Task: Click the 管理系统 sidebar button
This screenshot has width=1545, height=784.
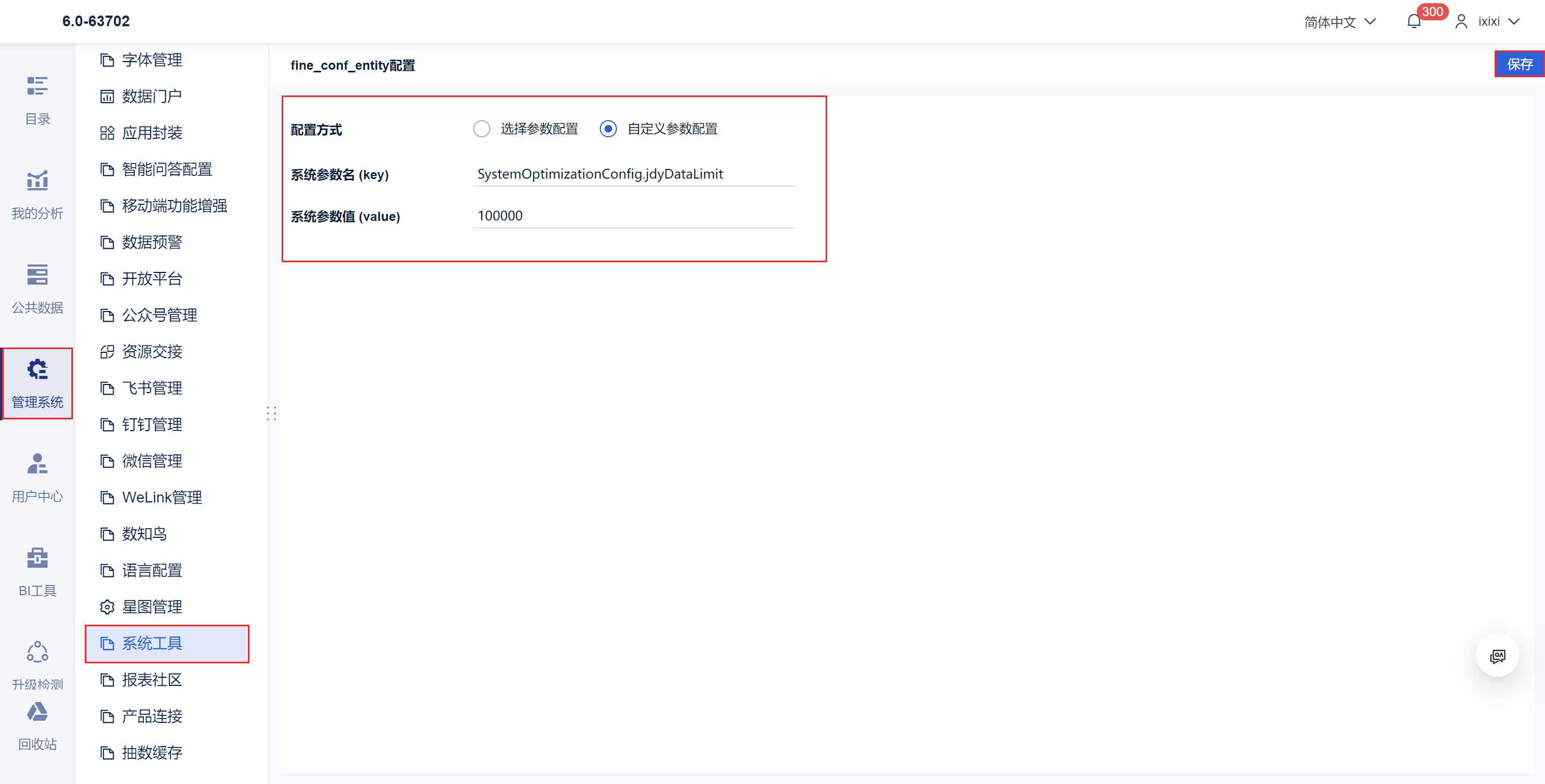Action: [x=37, y=383]
